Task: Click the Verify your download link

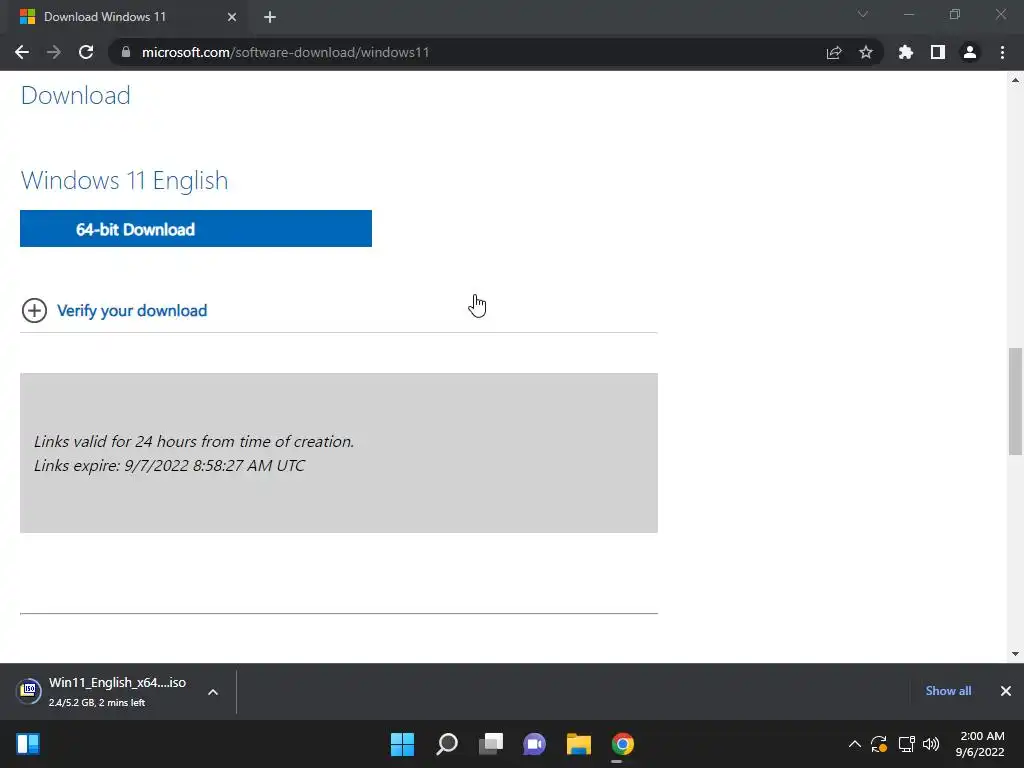Action: (132, 311)
